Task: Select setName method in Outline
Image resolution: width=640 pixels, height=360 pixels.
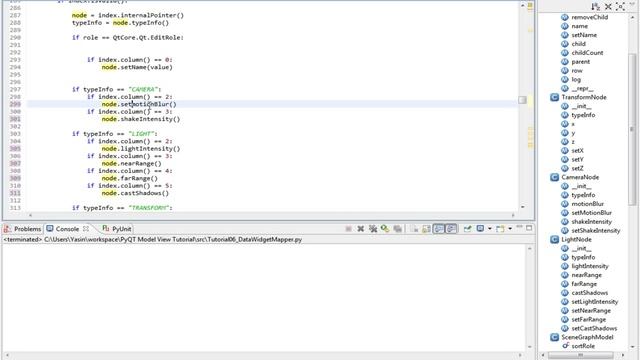Action: [x=584, y=35]
